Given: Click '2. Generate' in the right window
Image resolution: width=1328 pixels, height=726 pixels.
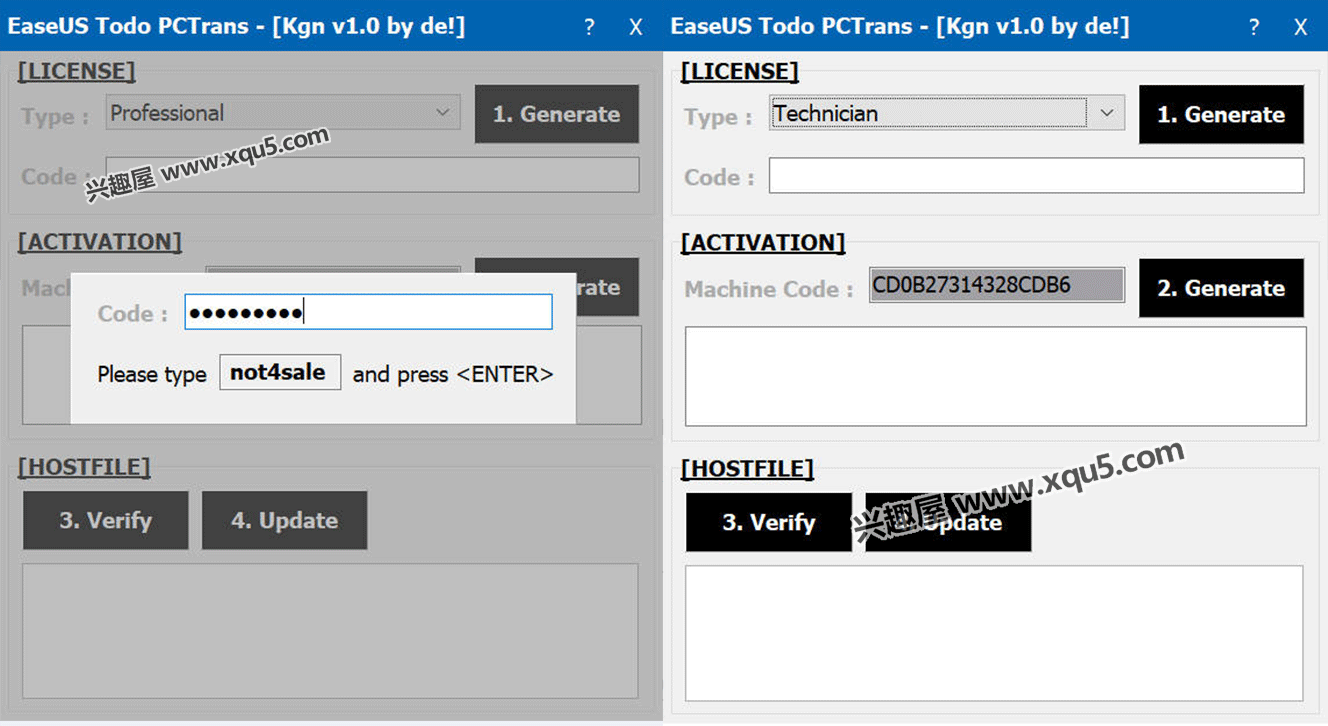Looking at the screenshot, I should pos(1221,288).
